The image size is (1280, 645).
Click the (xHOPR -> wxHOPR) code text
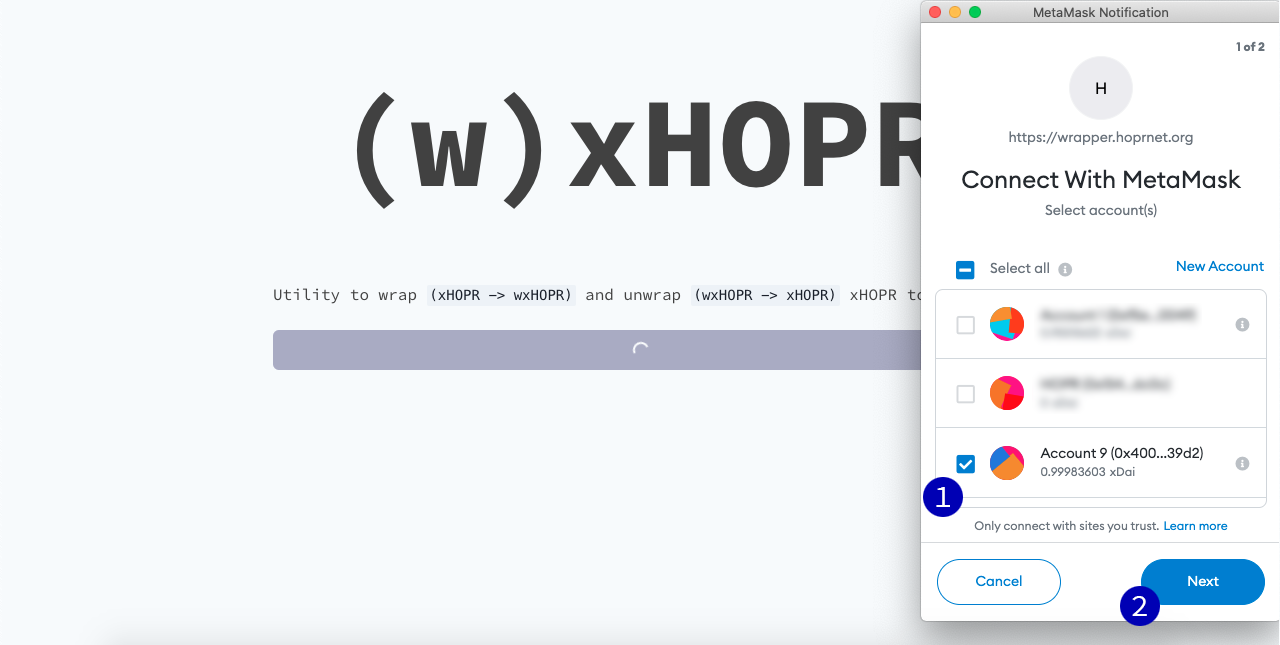[501, 295]
